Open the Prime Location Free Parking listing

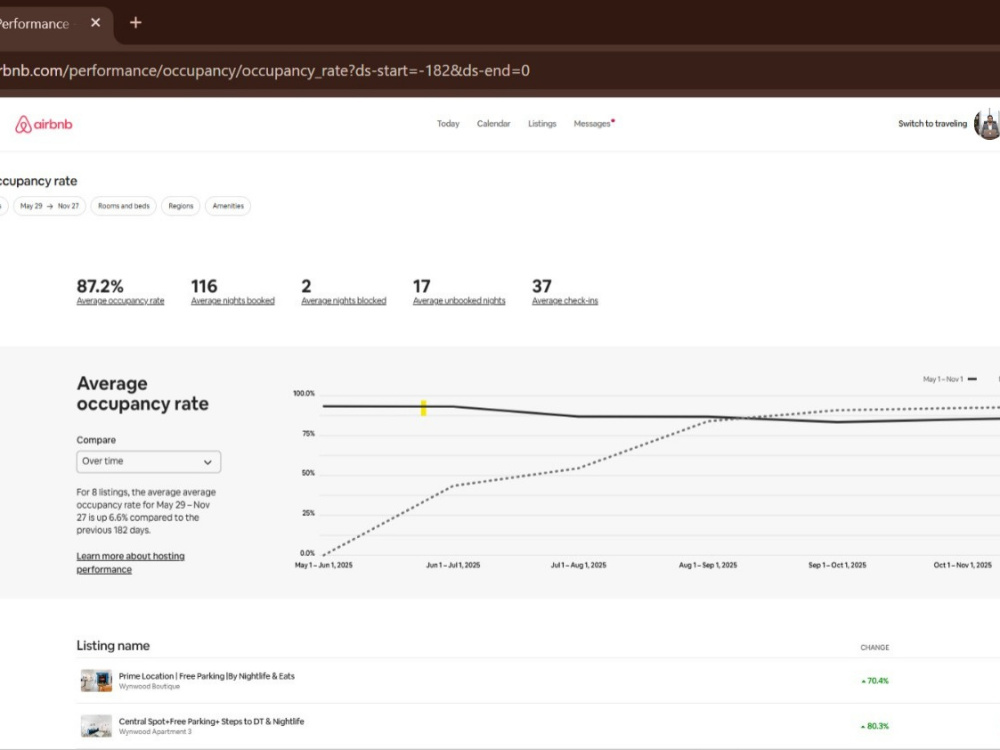(x=207, y=676)
